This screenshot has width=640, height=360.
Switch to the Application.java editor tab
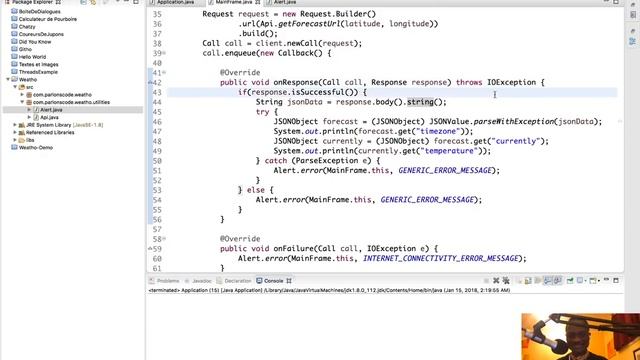[x=176, y=2]
